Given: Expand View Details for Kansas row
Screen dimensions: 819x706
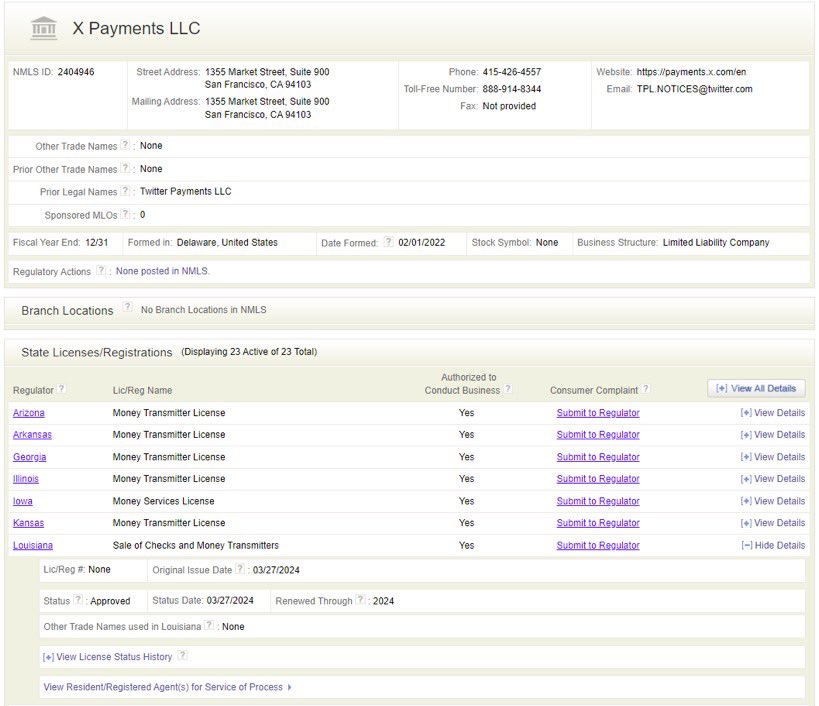Looking at the screenshot, I should point(773,523).
